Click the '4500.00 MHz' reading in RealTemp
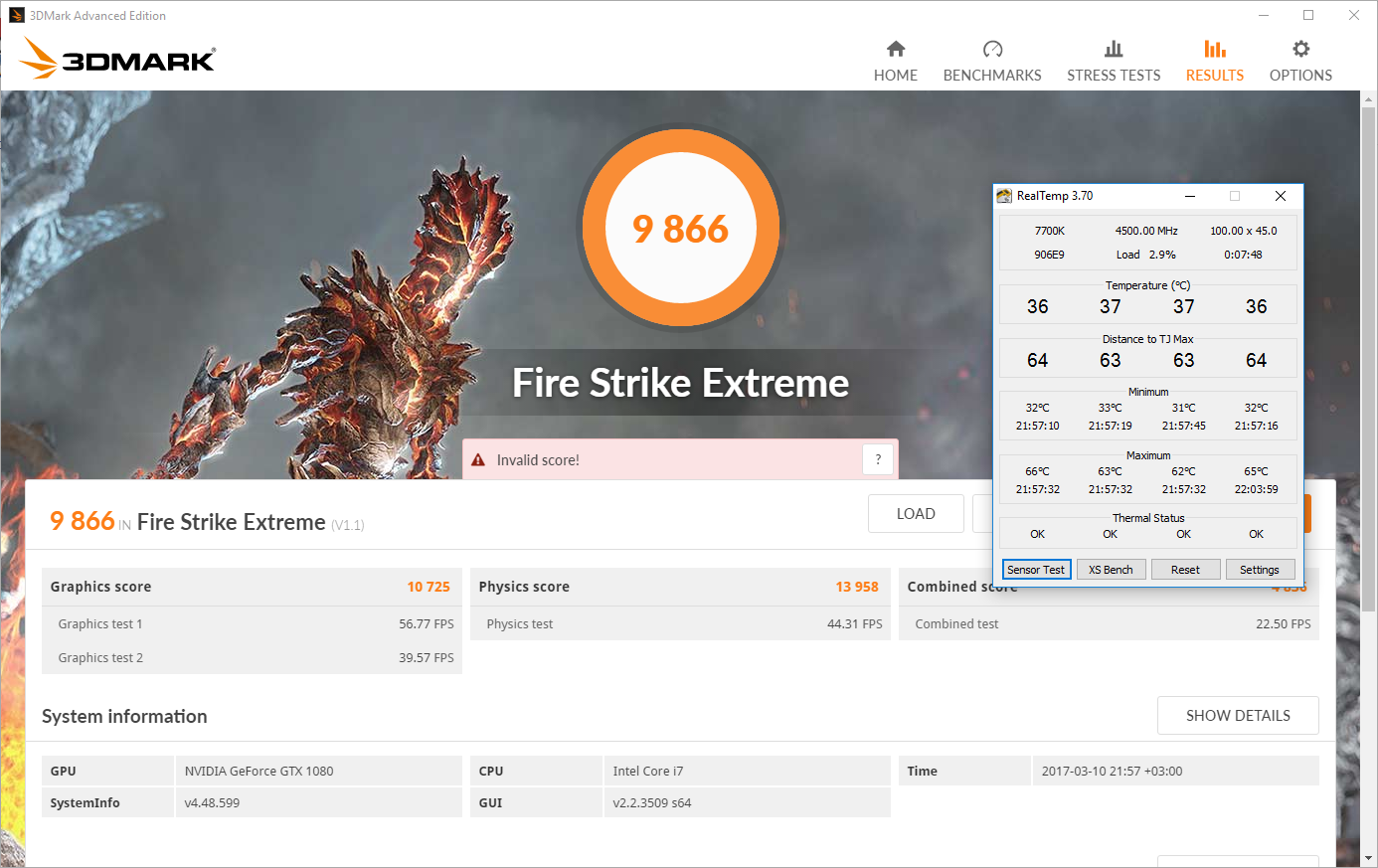The width and height of the screenshot is (1378, 868). (x=1146, y=231)
